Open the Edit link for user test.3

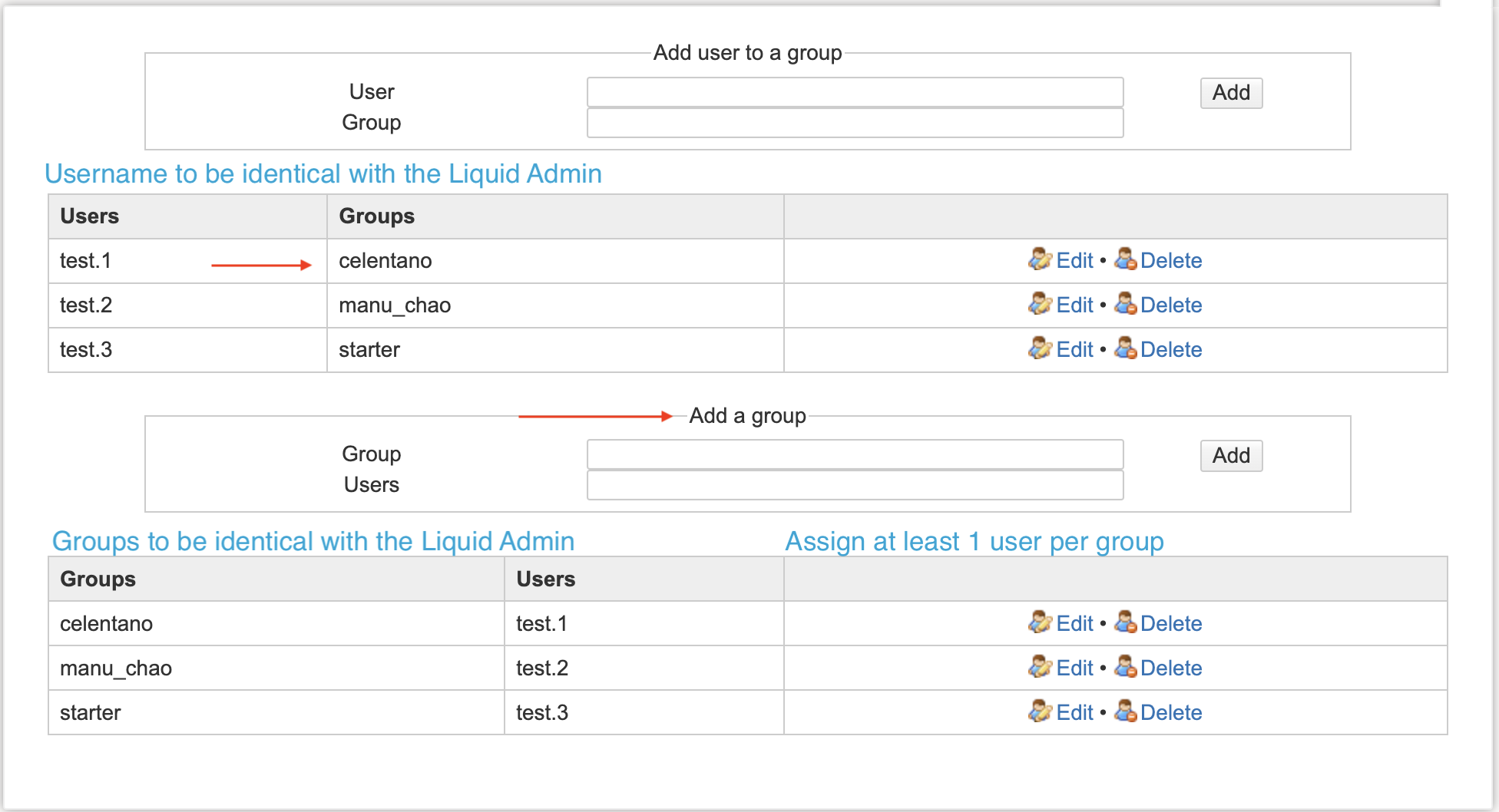(x=1074, y=349)
